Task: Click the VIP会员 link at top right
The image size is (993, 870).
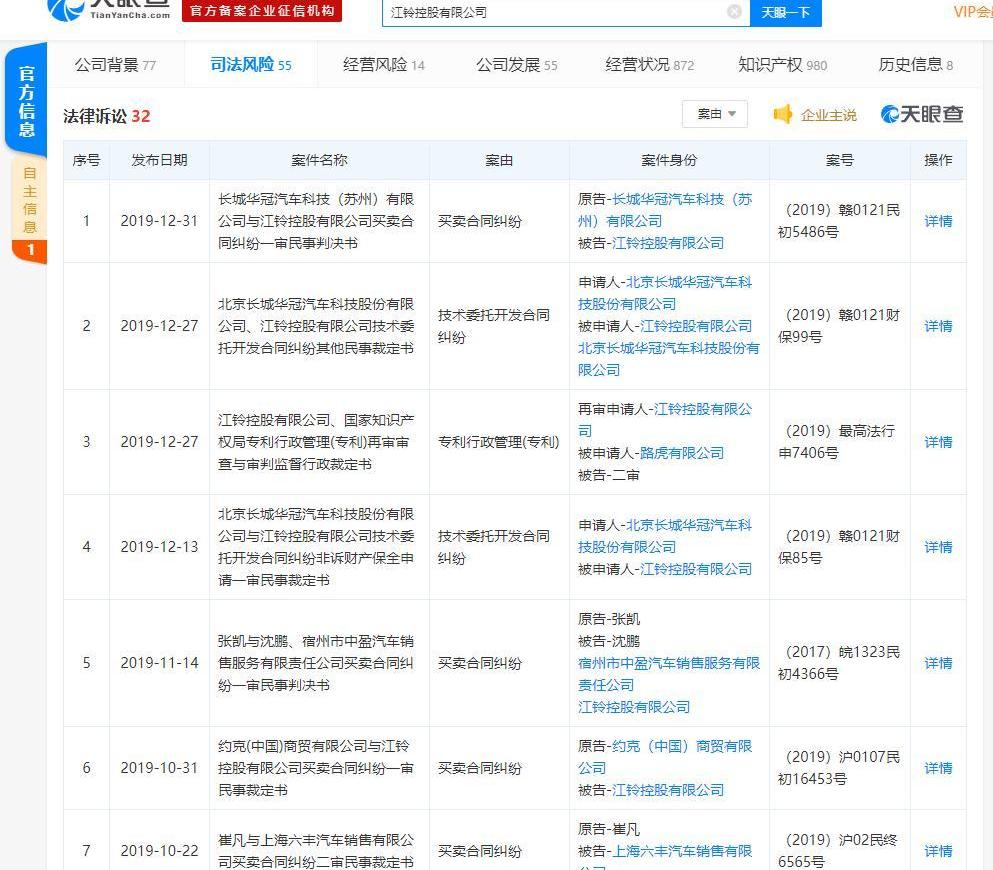Action: [x=973, y=11]
